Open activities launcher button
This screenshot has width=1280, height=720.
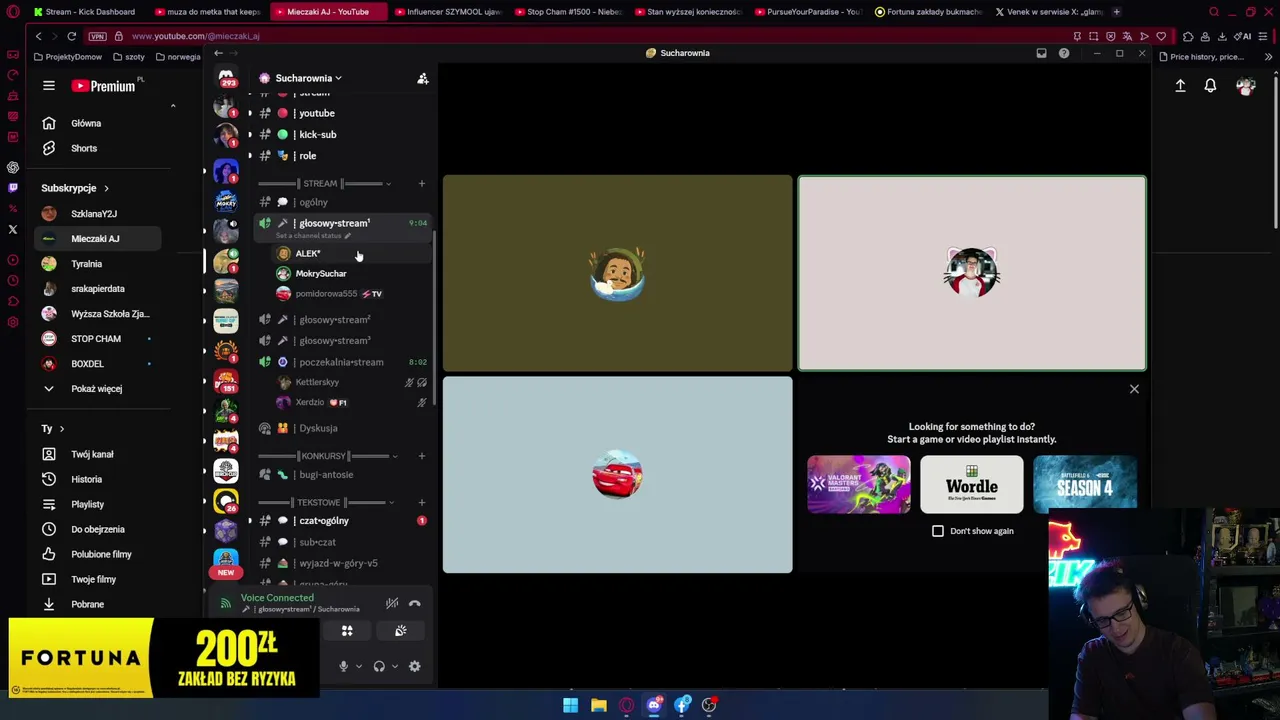pyautogui.click(x=347, y=631)
